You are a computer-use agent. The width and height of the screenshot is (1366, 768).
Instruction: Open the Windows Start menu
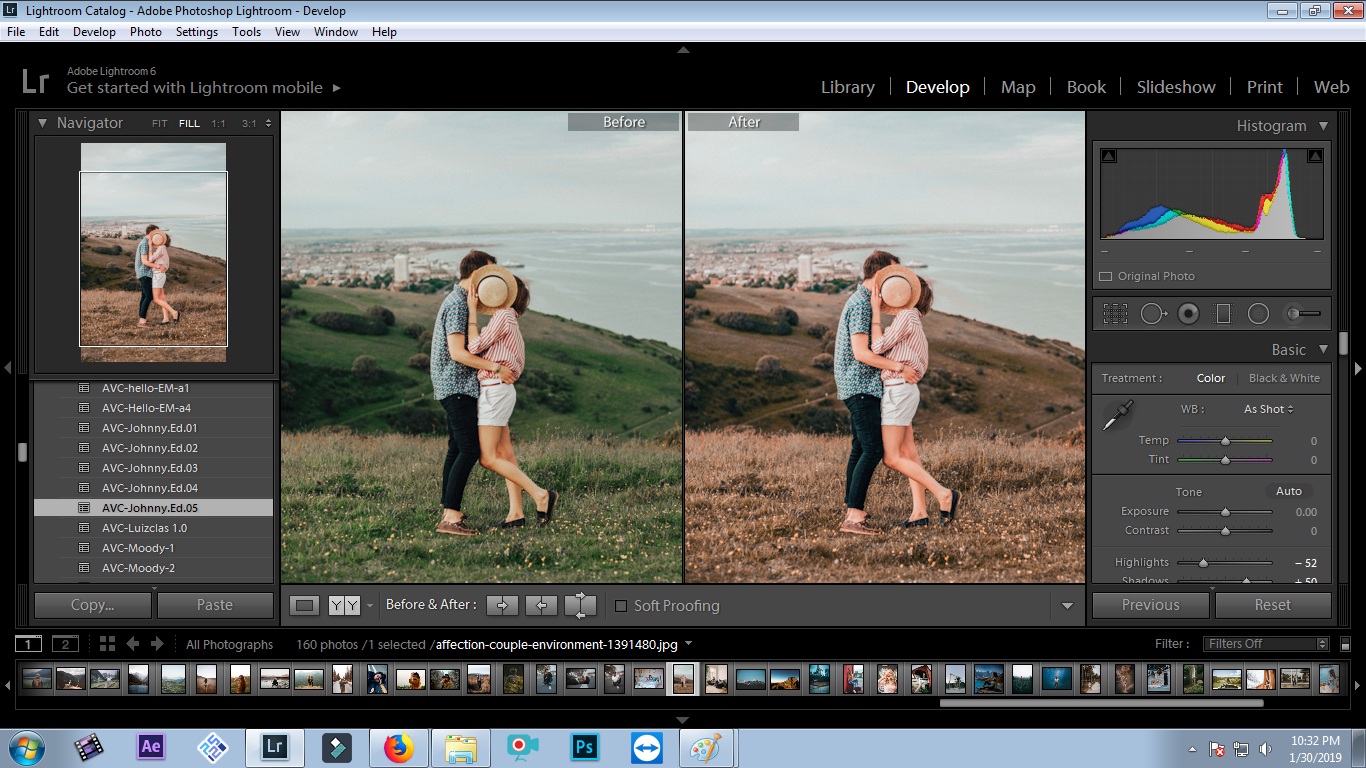click(27, 747)
